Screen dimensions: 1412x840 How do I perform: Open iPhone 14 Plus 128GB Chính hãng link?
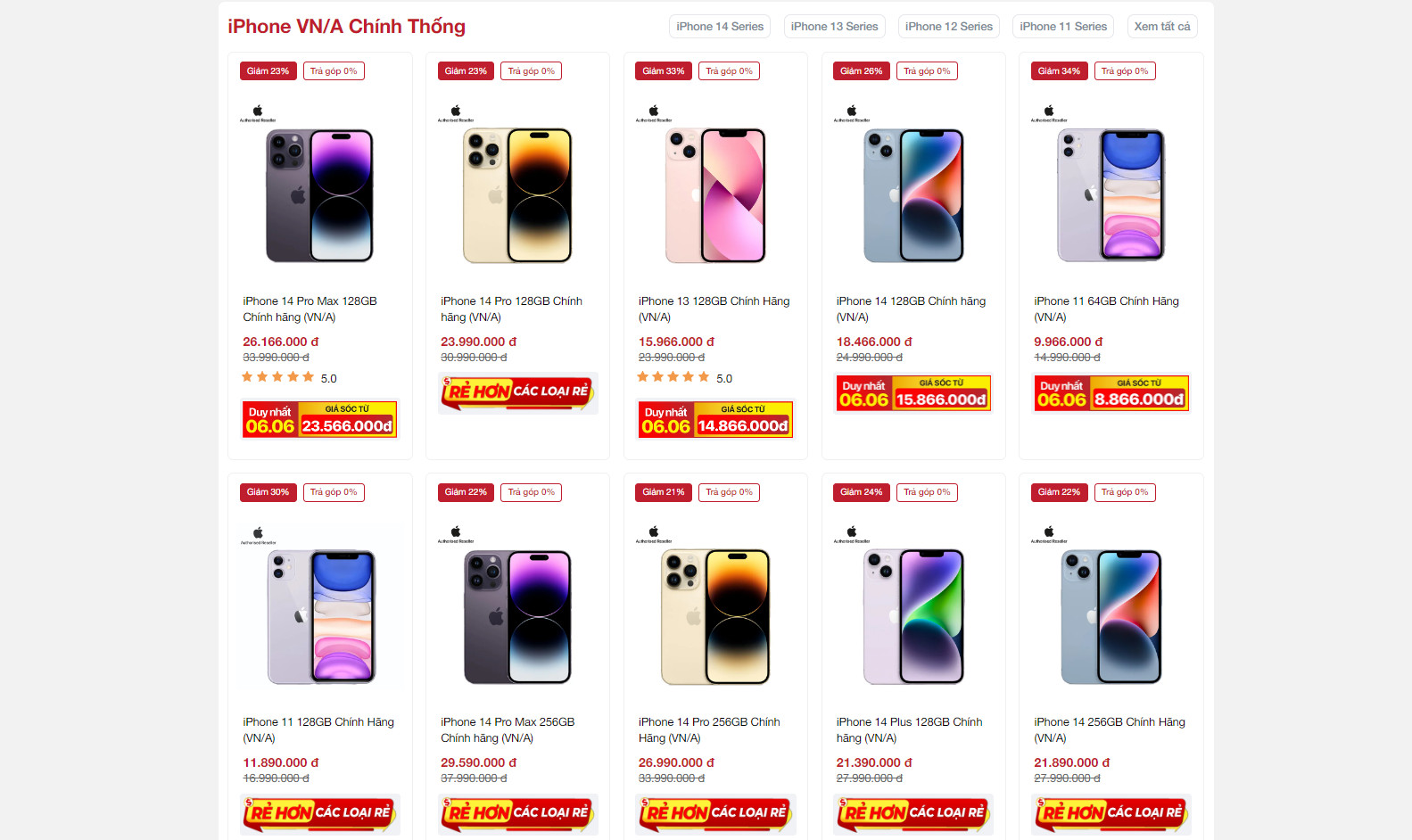909,729
